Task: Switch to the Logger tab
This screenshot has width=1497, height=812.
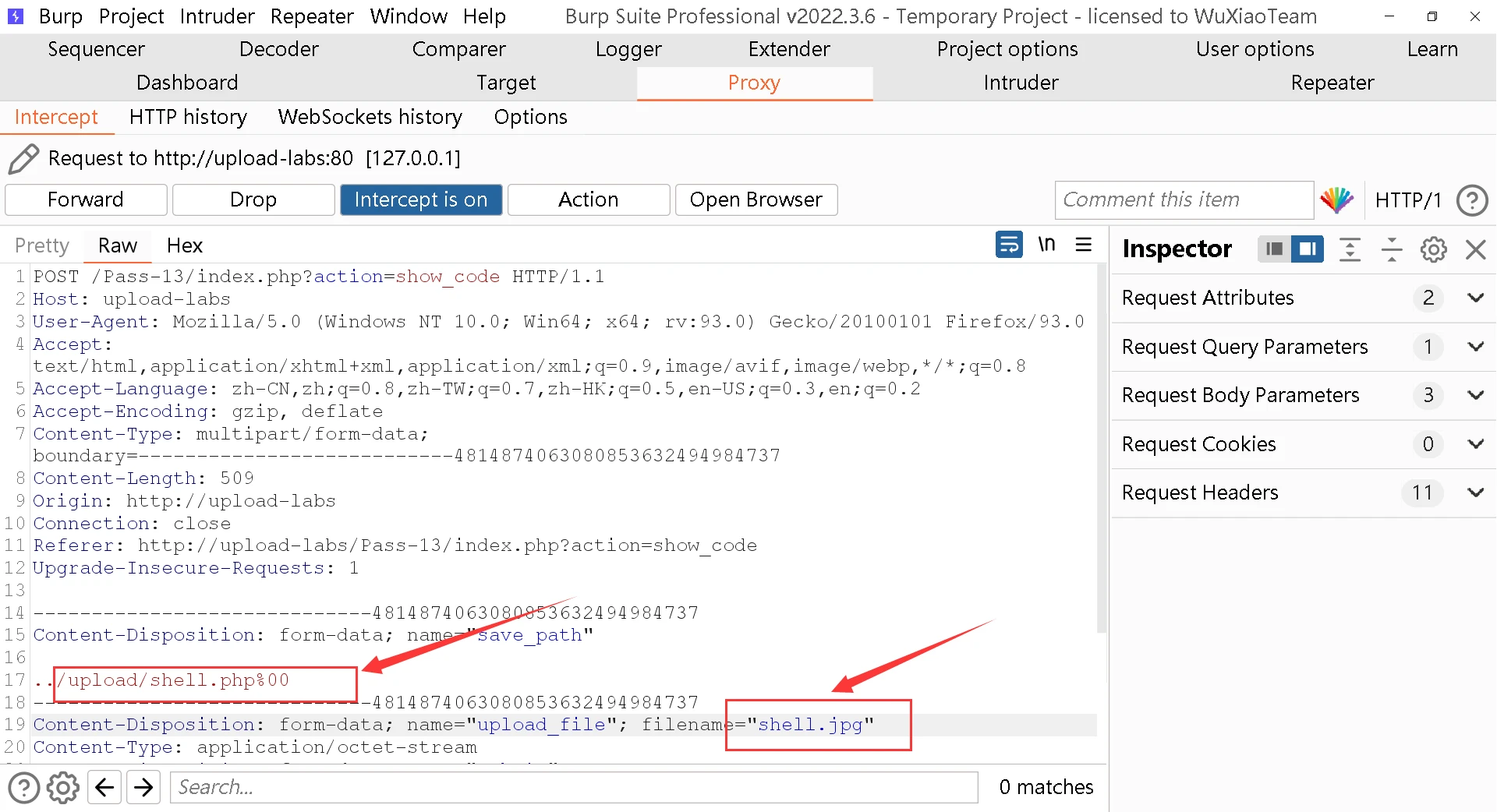Action: coord(628,49)
